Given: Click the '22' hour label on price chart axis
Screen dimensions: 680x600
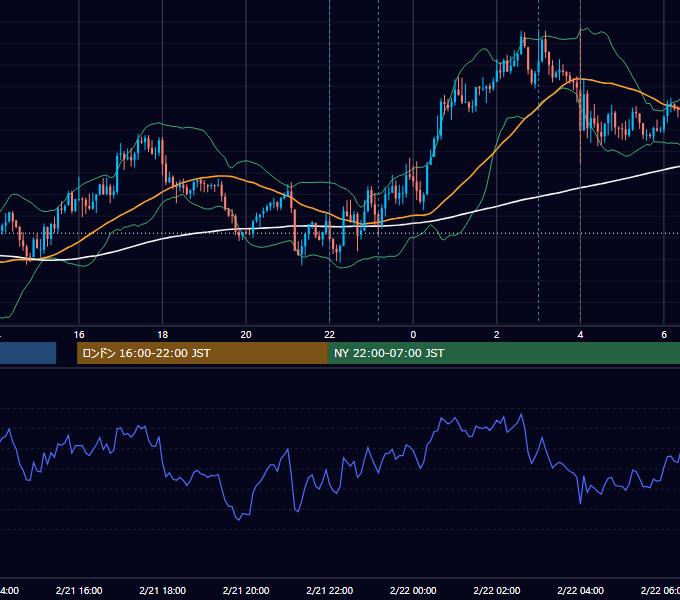Looking at the screenshot, I should pyautogui.click(x=330, y=334).
